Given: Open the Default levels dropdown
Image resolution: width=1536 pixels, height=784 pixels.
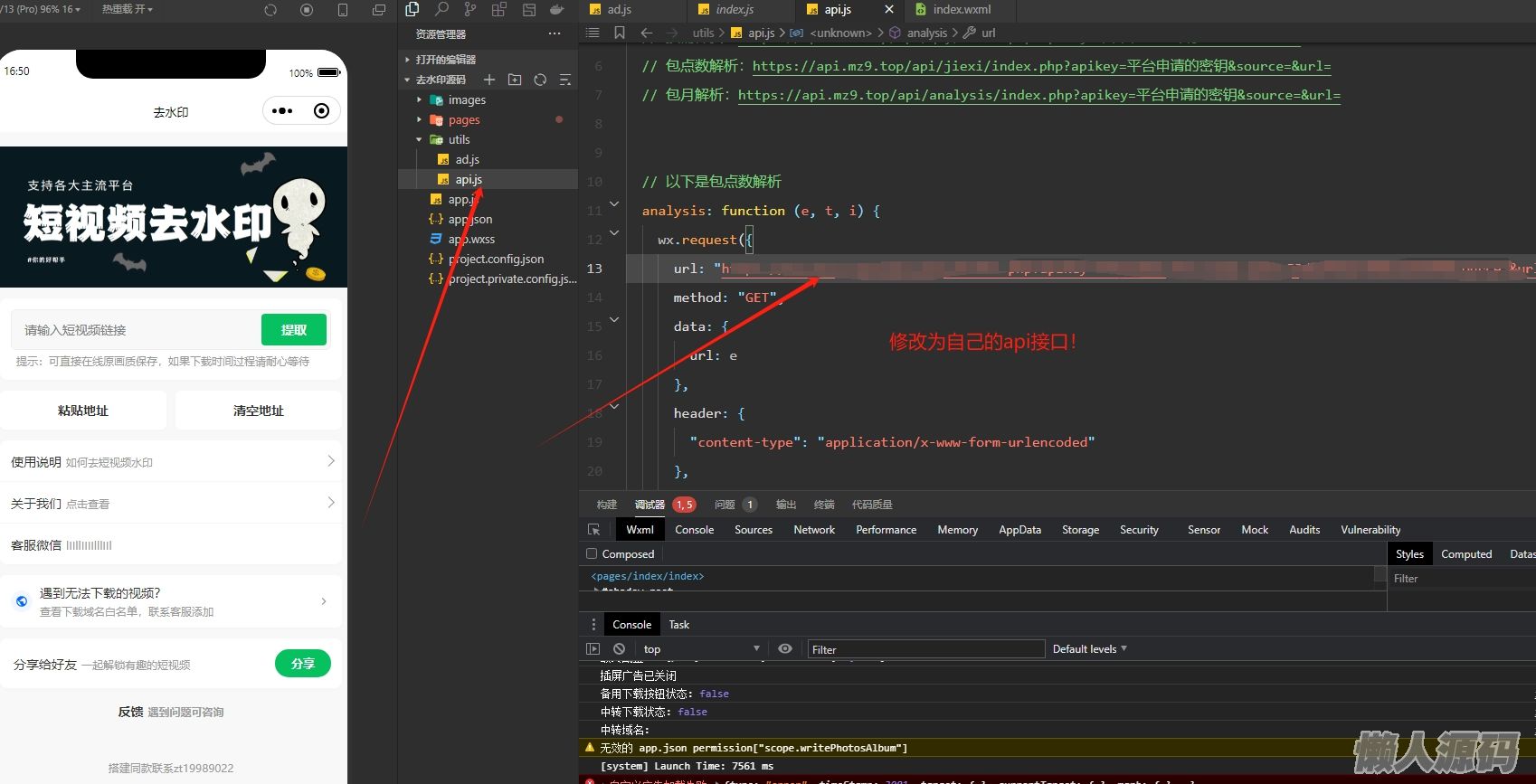Looking at the screenshot, I should 1089,649.
